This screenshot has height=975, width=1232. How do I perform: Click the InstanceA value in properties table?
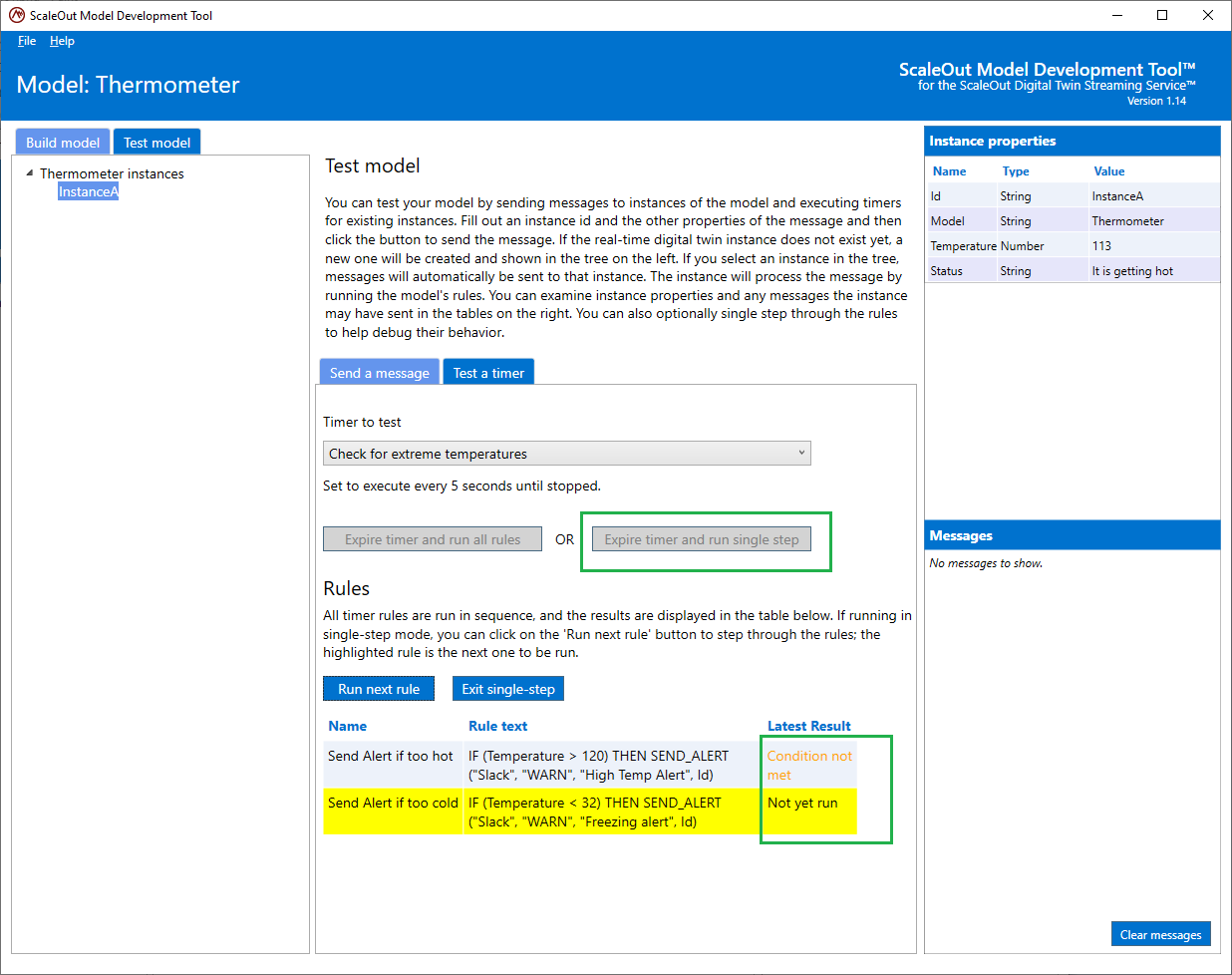tap(1117, 196)
